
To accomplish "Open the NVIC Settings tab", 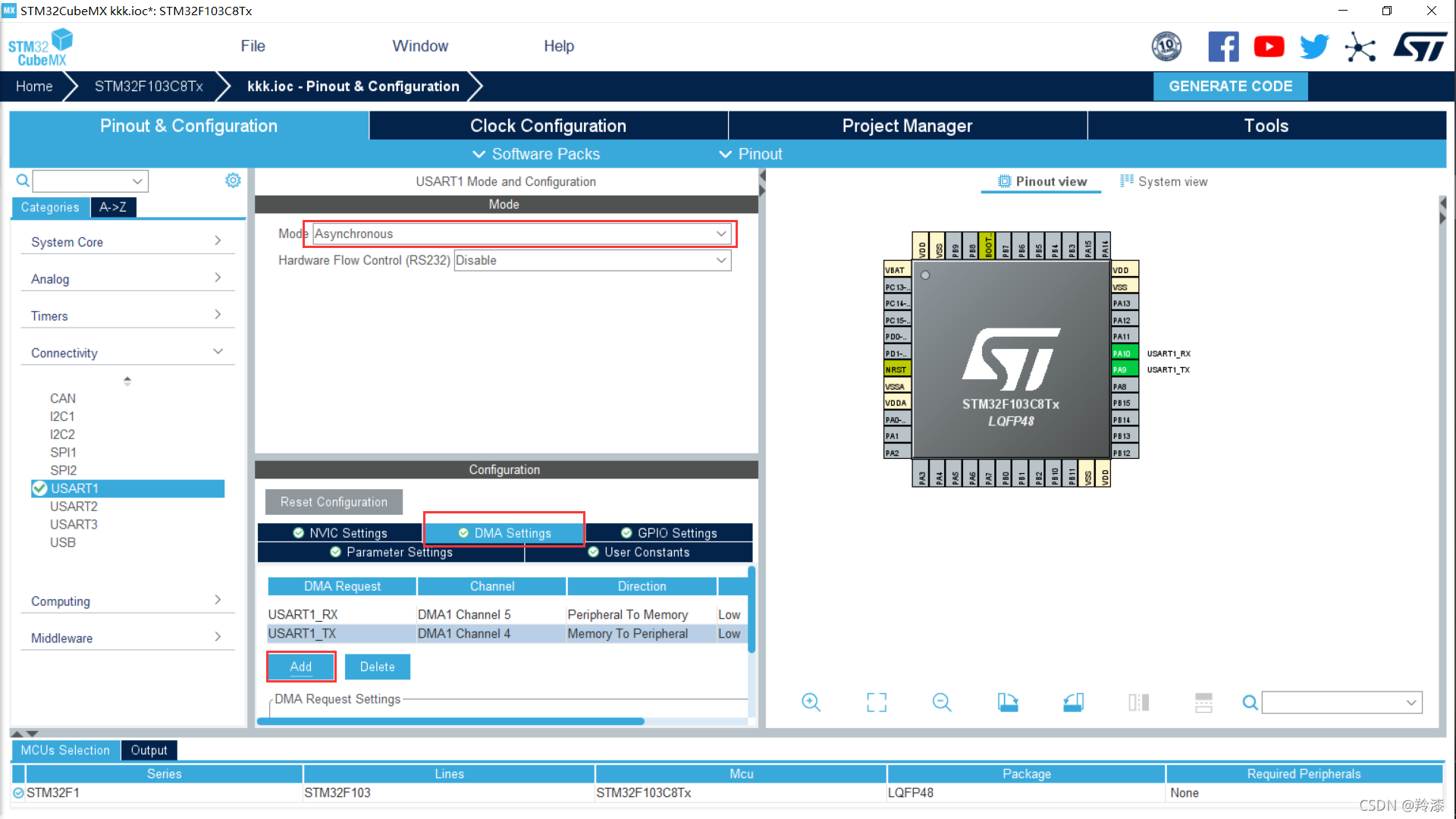I will coord(340,533).
